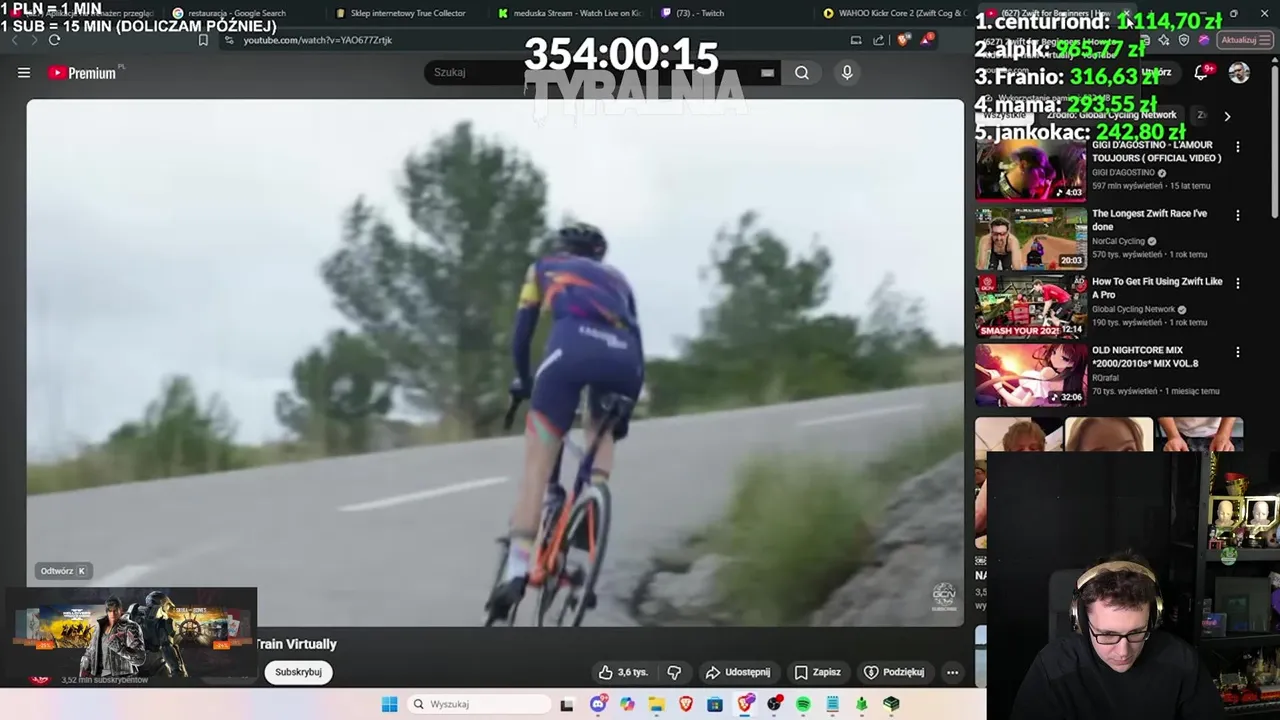This screenshot has height=720, width=1280.
Task: Click the Podziękuj thanks button
Action: pos(894,672)
